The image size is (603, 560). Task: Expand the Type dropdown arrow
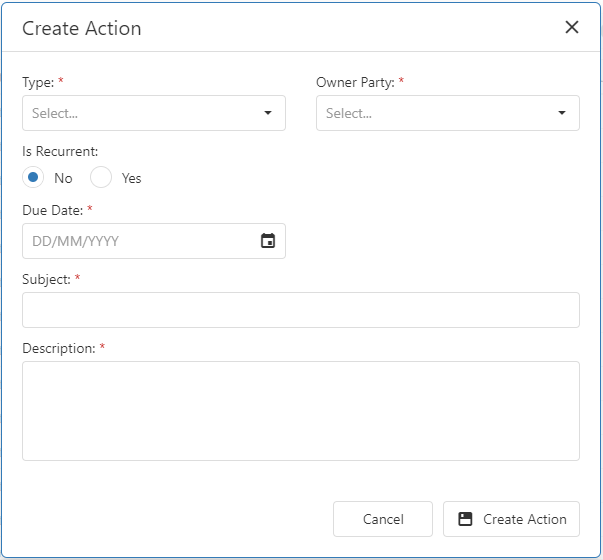click(268, 113)
